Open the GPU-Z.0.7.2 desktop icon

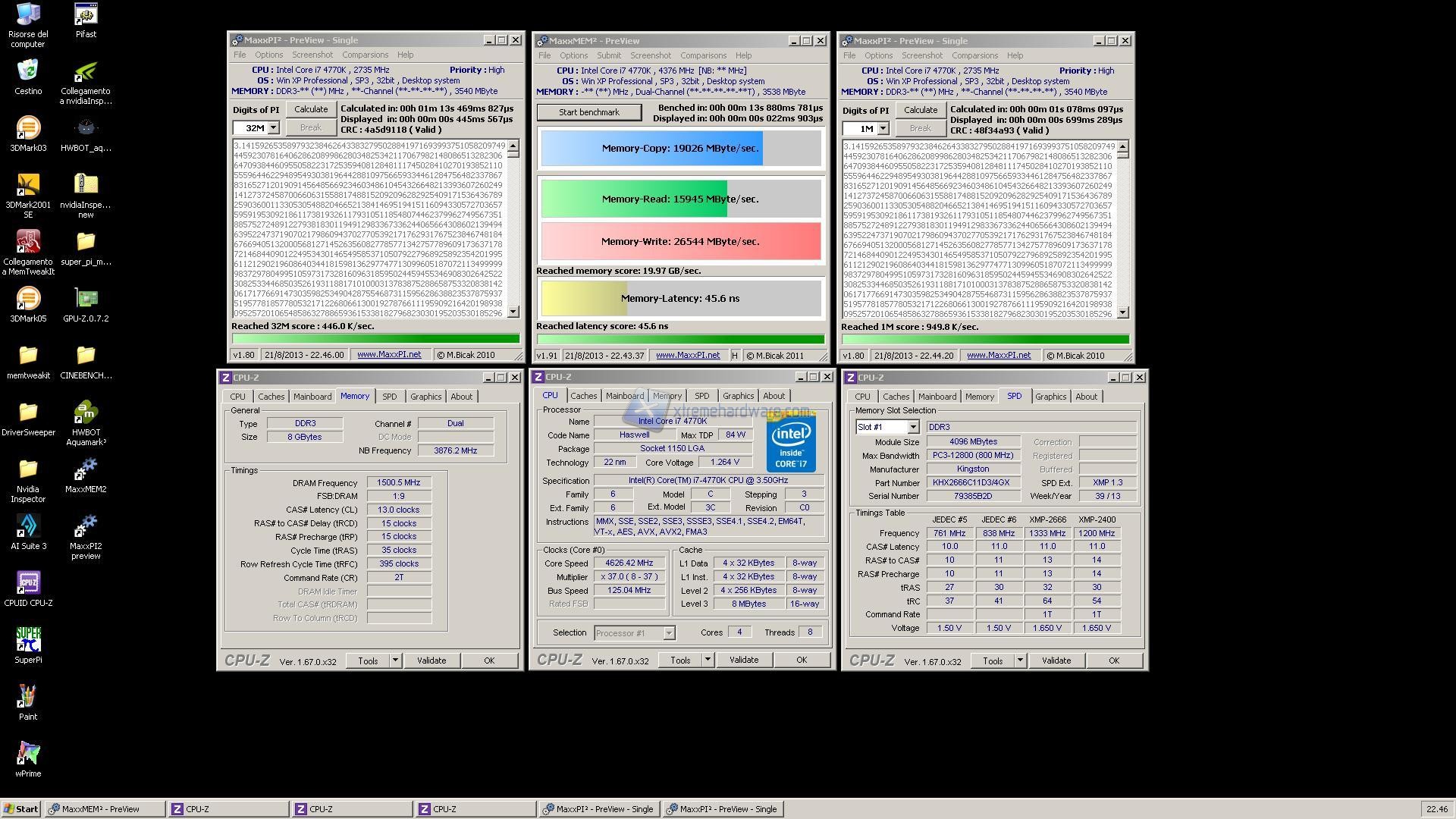click(x=86, y=299)
